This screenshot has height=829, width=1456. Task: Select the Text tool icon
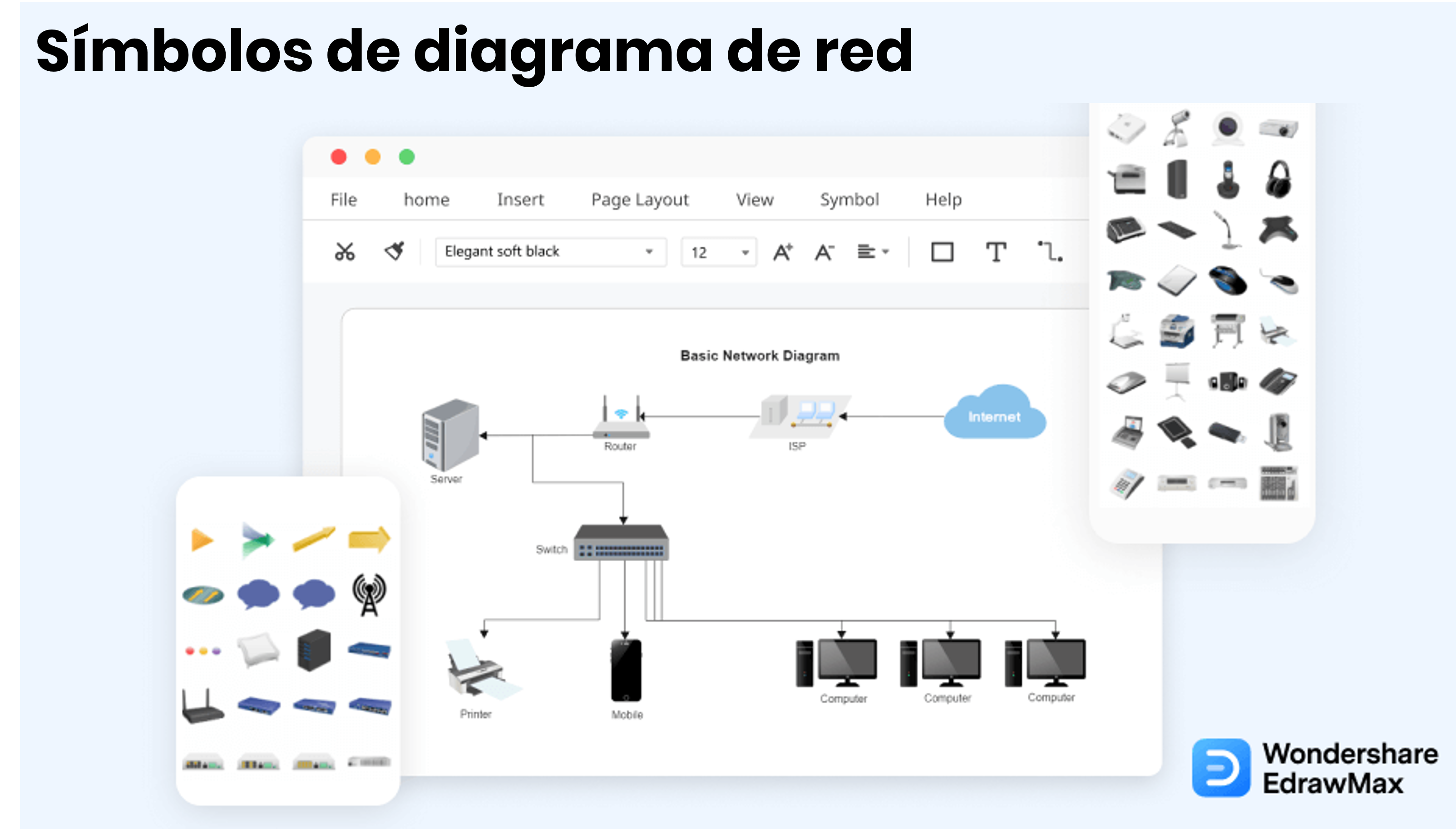[x=996, y=252]
